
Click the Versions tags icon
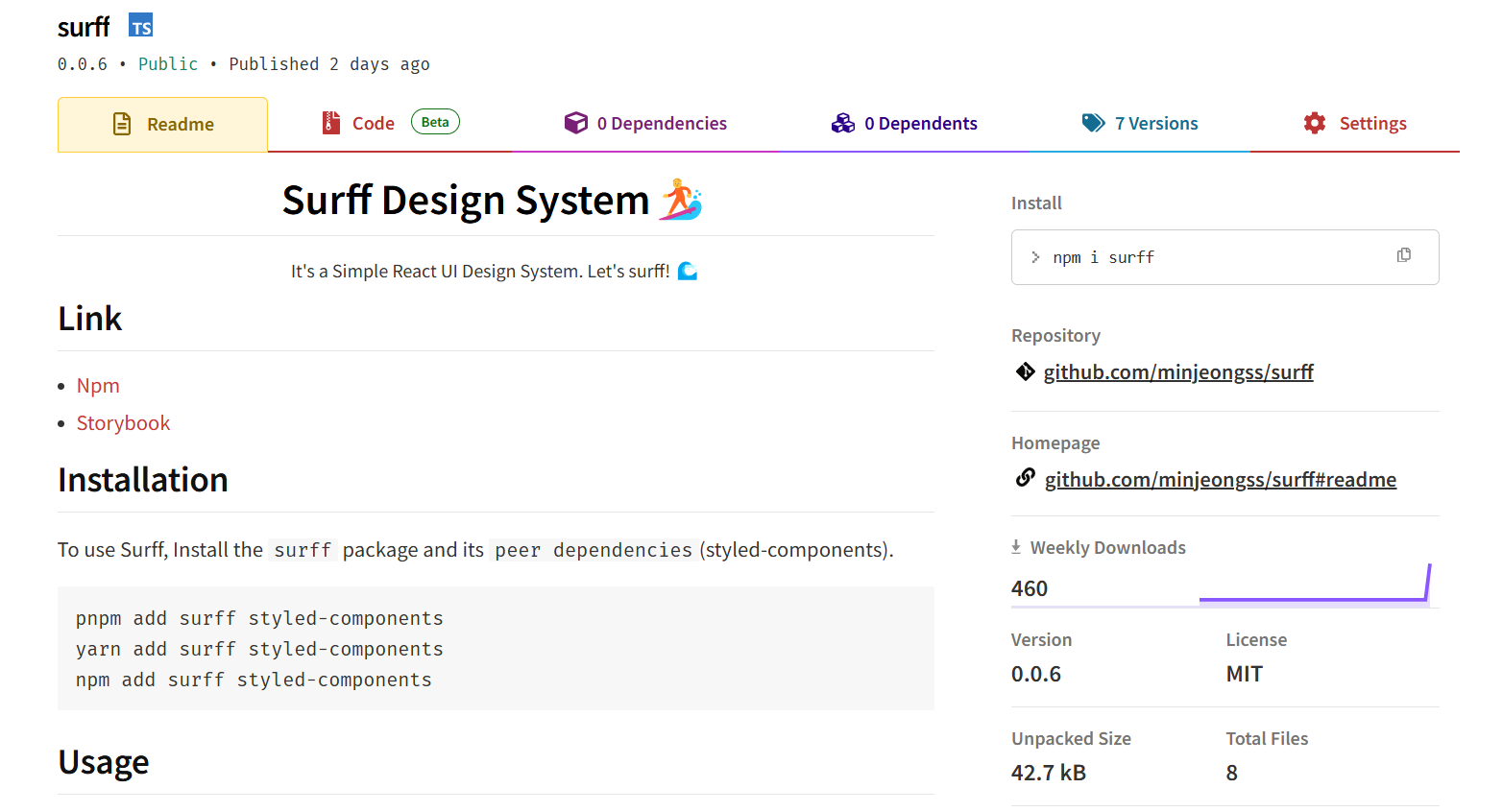(1094, 123)
